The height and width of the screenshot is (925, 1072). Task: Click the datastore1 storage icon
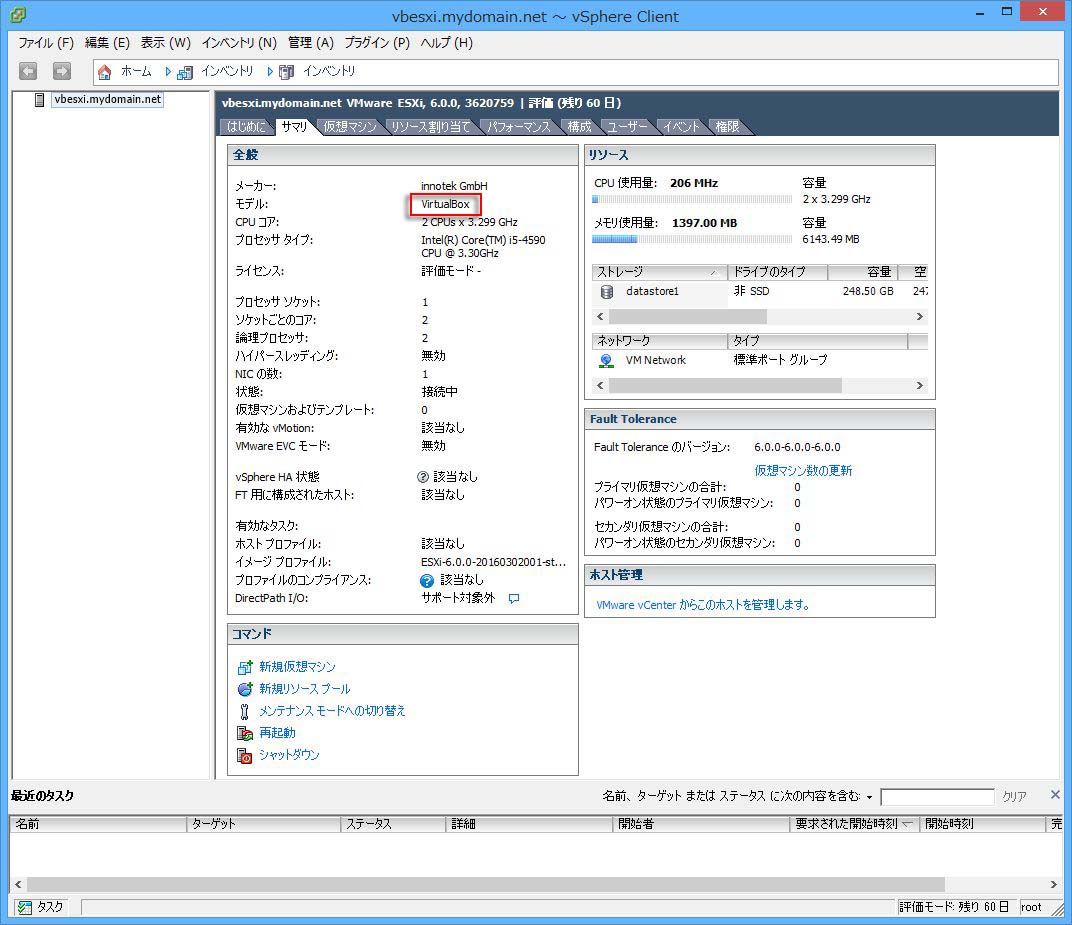pos(606,292)
